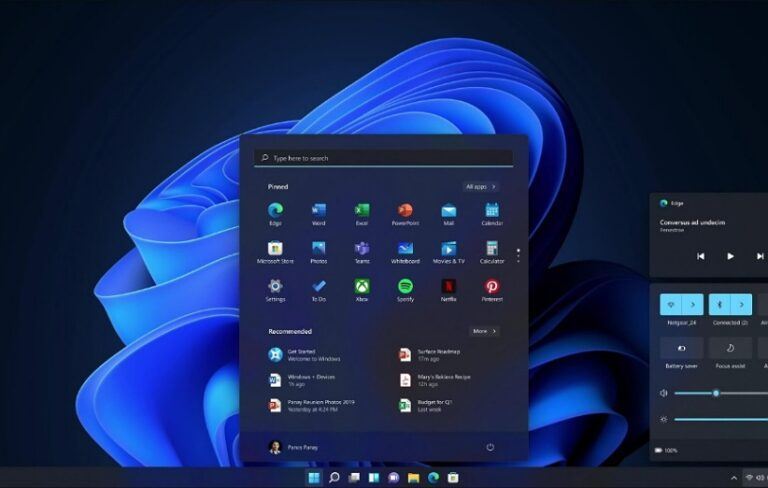Toggle Bluetooth in quick settings
The height and width of the screenshot is (488, 768).
[x=719, y=304]
